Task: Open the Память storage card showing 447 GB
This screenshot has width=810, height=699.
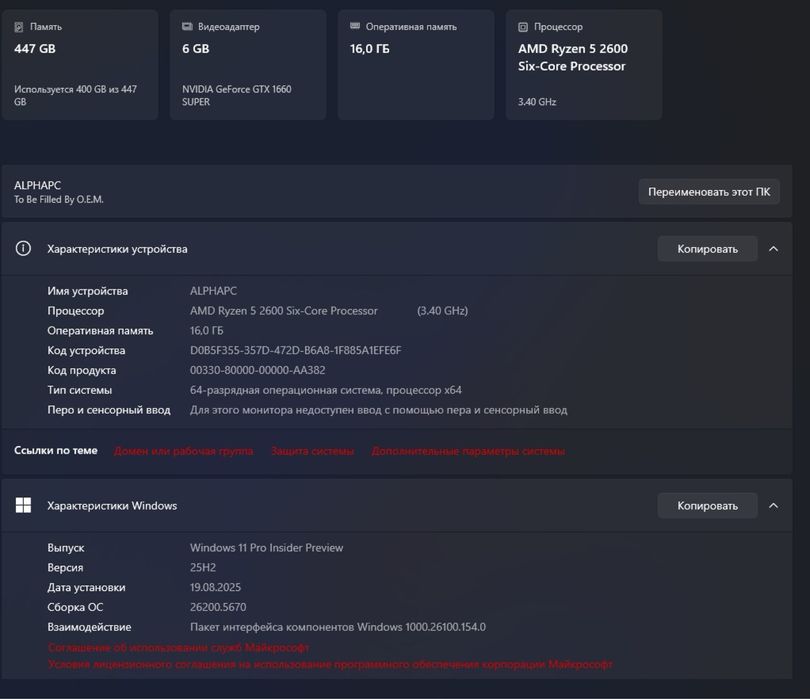Action: point(80,65)
